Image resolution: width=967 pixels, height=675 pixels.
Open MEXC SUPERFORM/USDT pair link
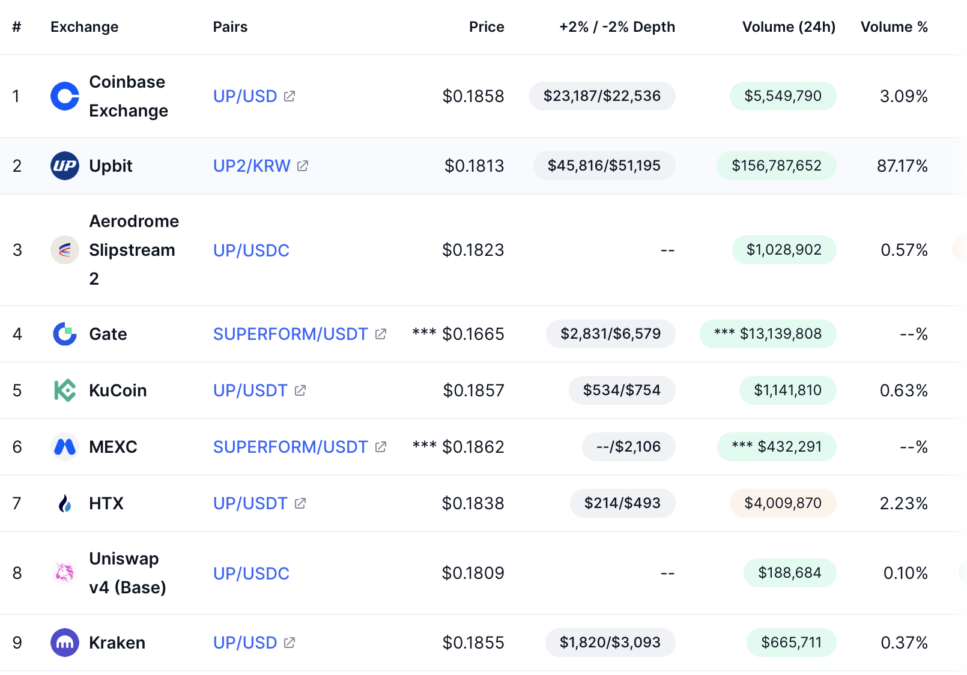tap(290, 446)
